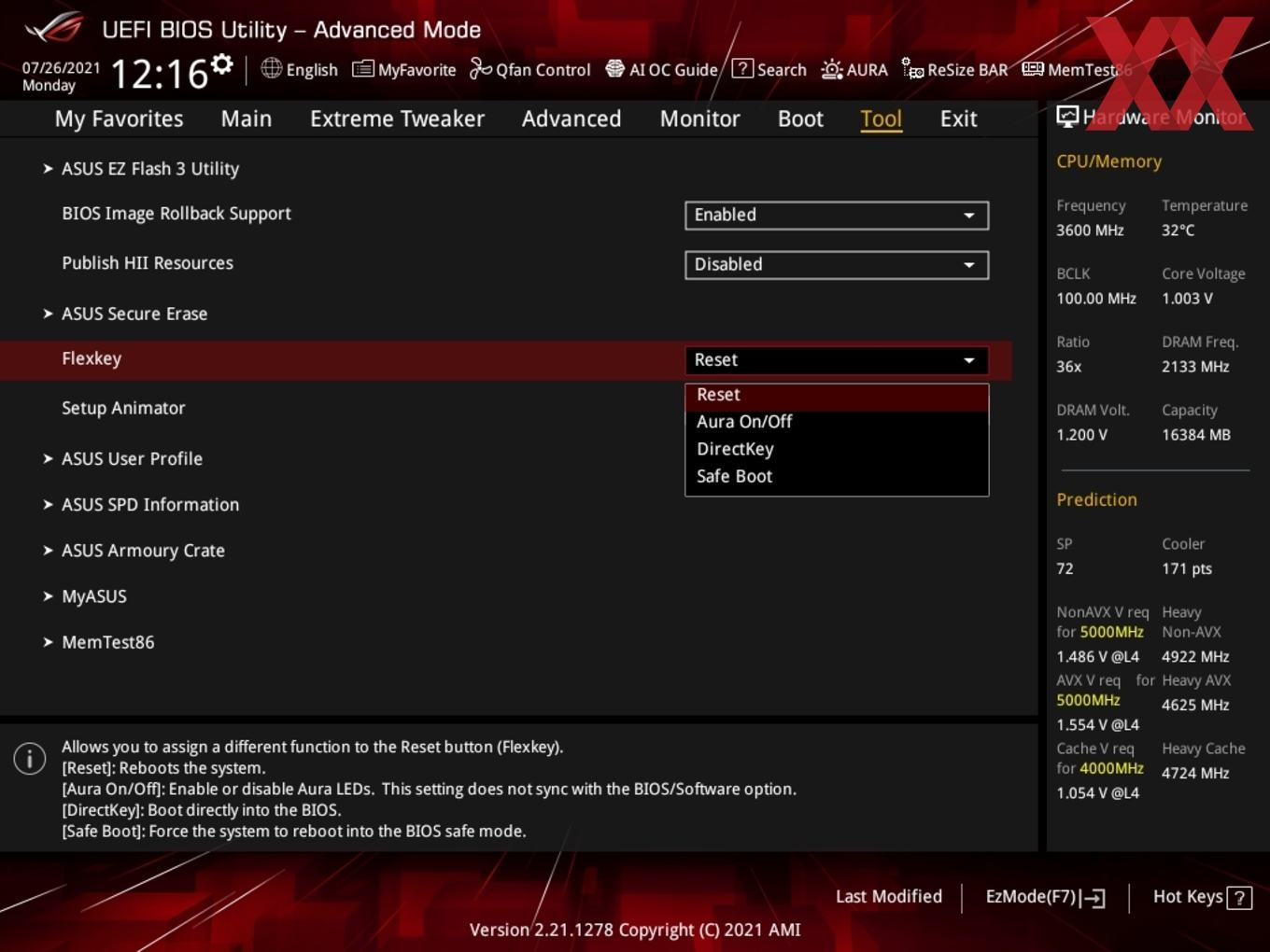The height and width of the screenshot is (952, 1270).
Task: Open the AURA lighting icon
Action: pos(831,69)
